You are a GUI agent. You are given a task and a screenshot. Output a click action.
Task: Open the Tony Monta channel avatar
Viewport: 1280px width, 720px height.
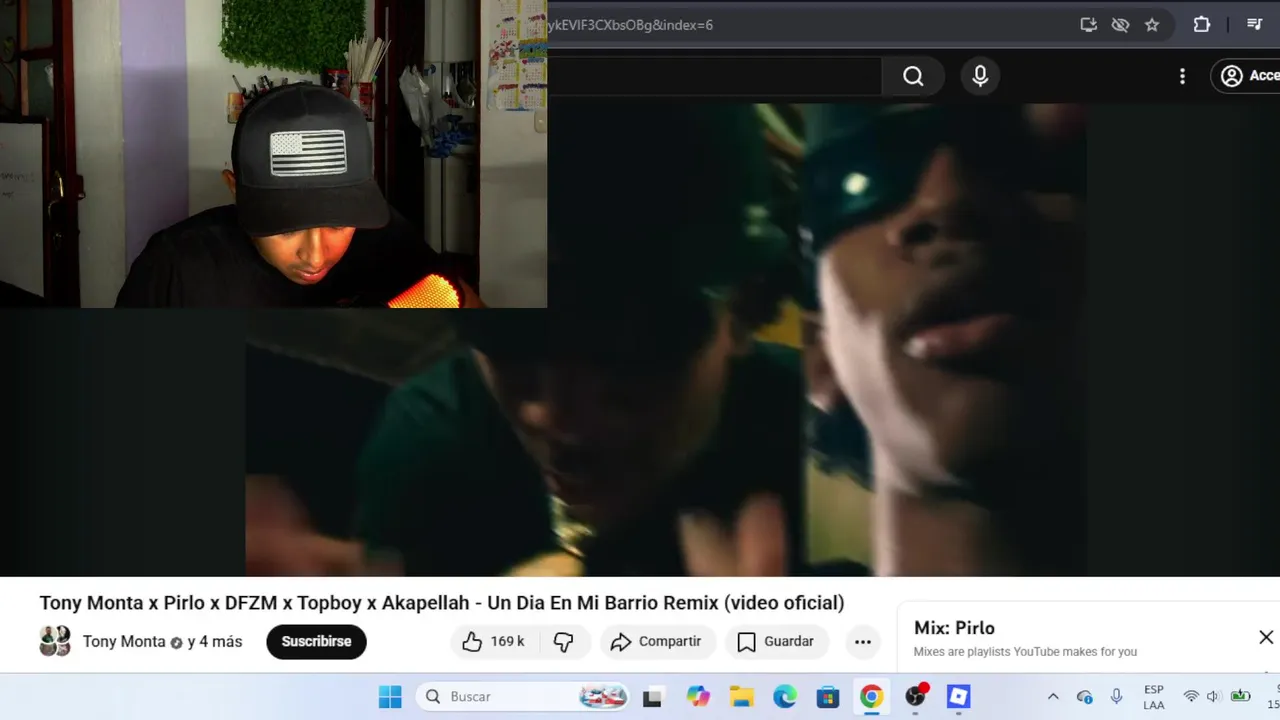point(55,641)
